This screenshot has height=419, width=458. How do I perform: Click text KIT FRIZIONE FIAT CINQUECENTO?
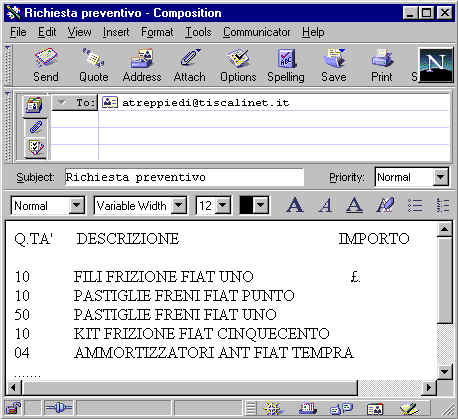201,334
